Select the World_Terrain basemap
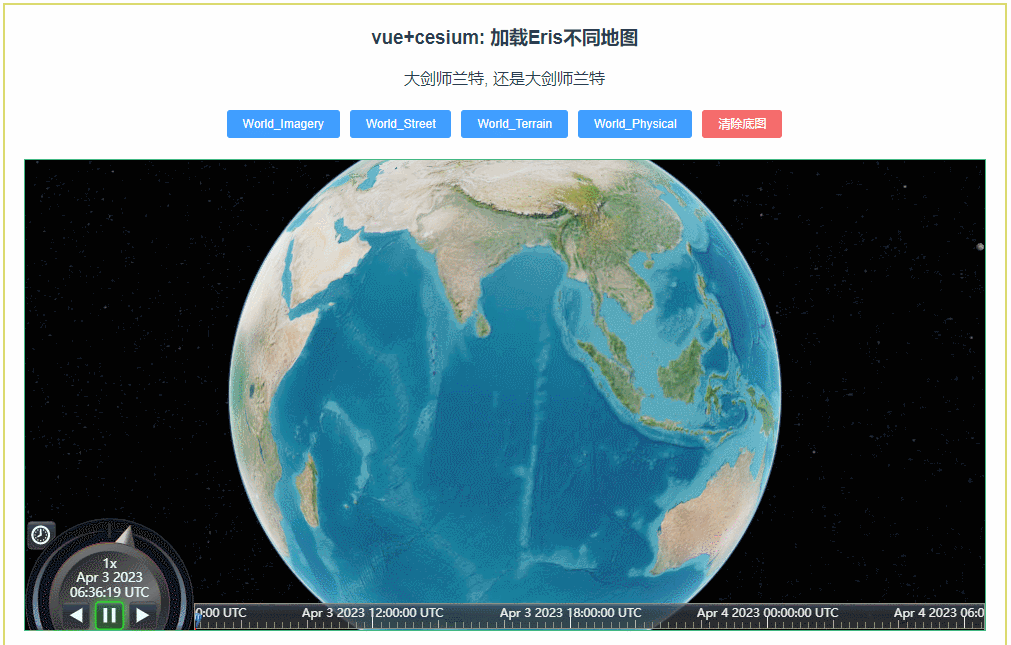1011x645 pixels. [x=514, y=123]
